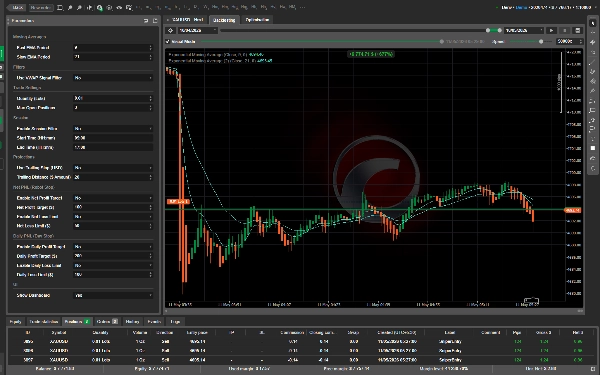
Task: Click the Daily Loss Limit value field
Action: tap(113, 274)
